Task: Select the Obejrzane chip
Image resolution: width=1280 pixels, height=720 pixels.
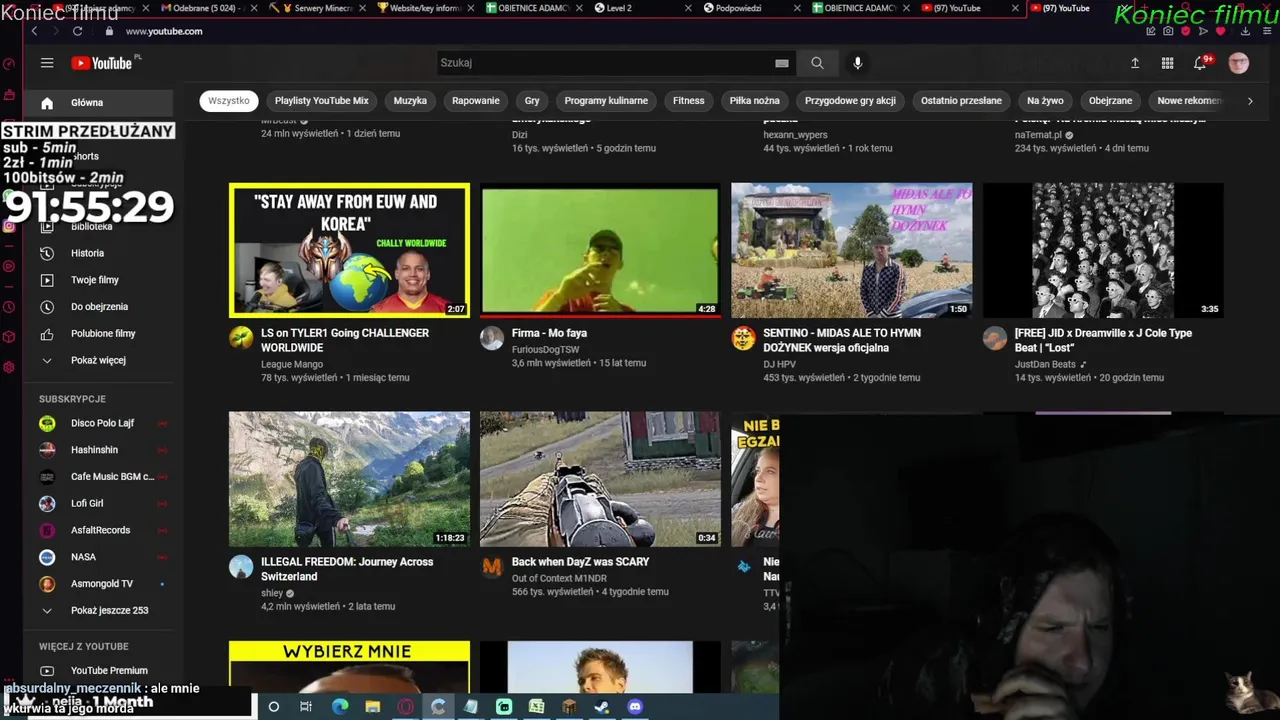Action: pyautogui.click(x=1110, y=101)
